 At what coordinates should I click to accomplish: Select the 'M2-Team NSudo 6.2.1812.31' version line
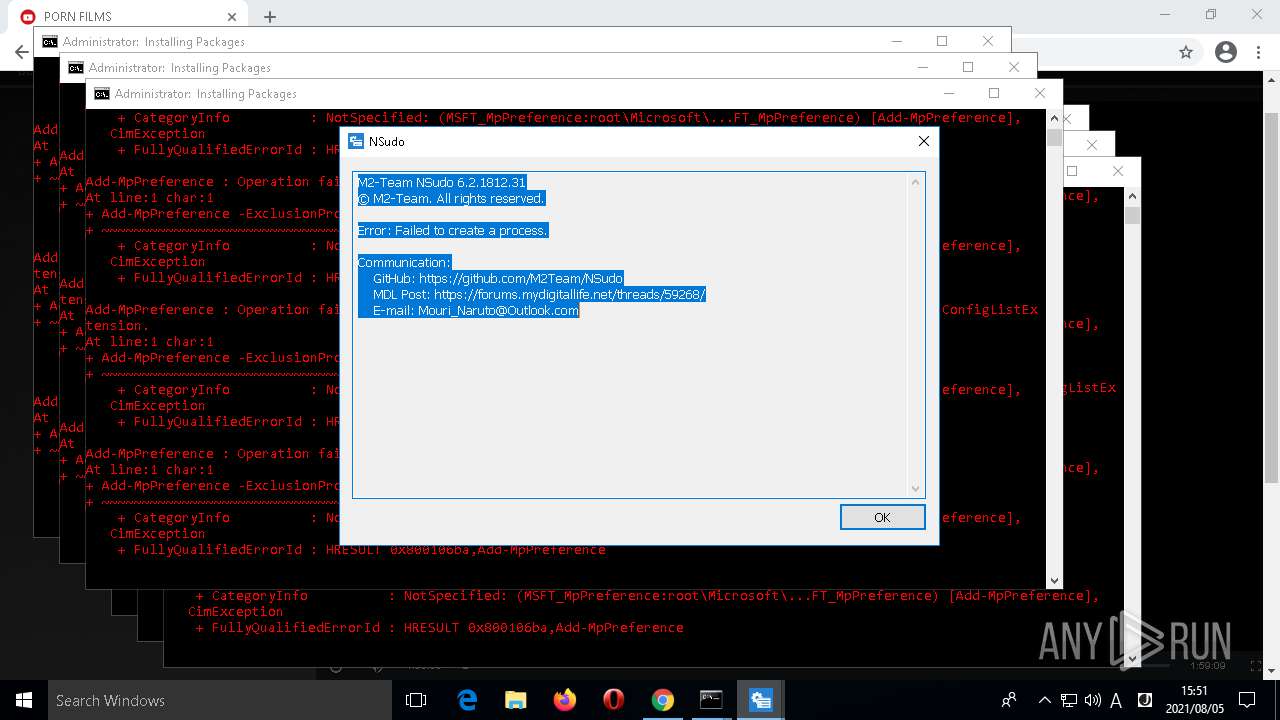(441, 183)
